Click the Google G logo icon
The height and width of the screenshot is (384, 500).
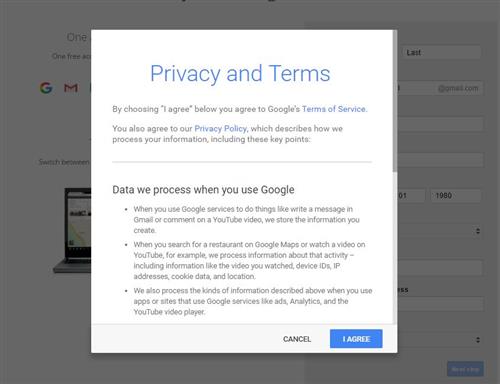pos(46,88)
